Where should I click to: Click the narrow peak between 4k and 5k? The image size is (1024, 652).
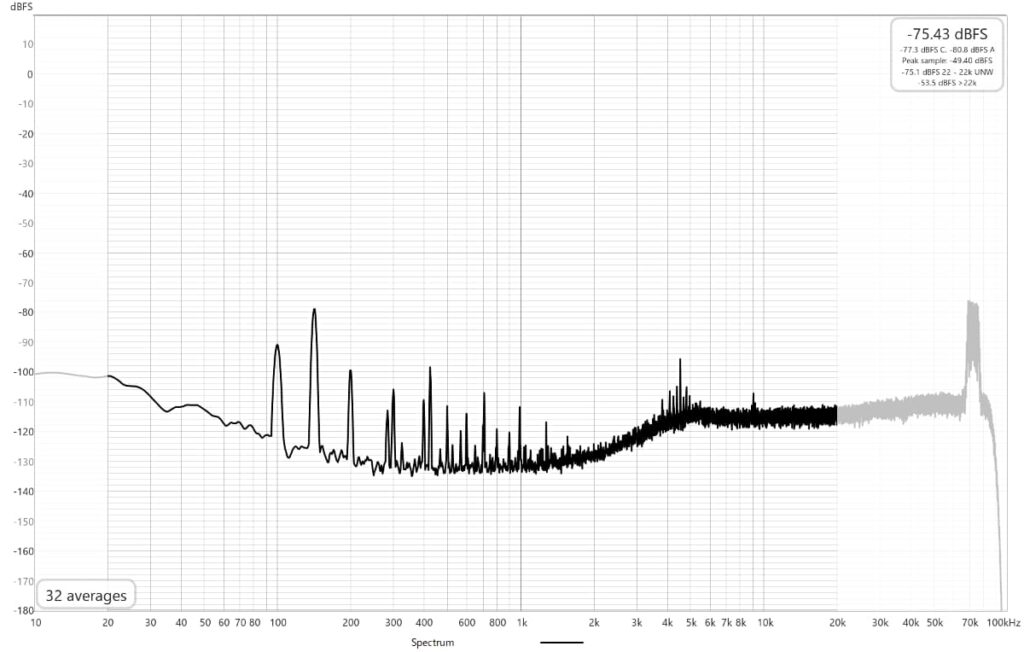coord(681,361)
